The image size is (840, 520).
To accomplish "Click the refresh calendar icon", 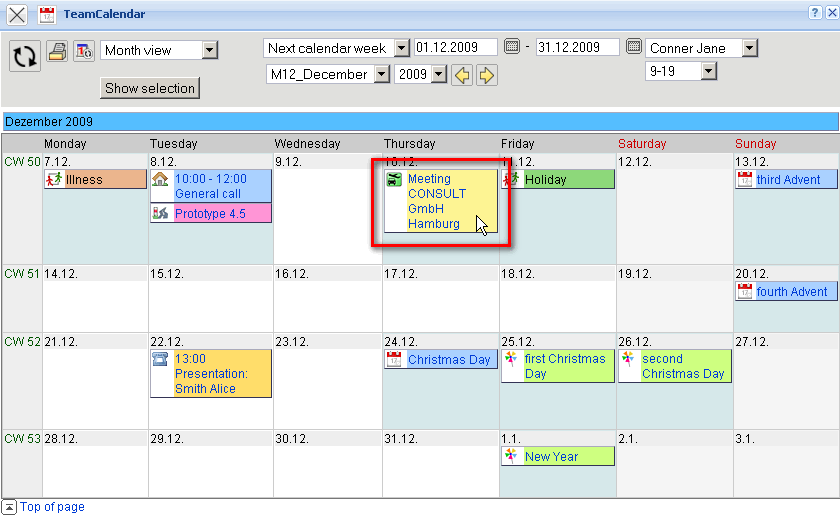I will [x=25, y=56].
